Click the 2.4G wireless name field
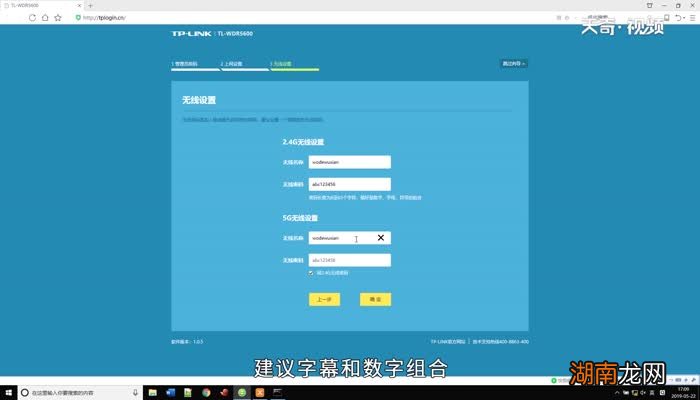This screenshot has width=700, height=400. click(350, 162)
